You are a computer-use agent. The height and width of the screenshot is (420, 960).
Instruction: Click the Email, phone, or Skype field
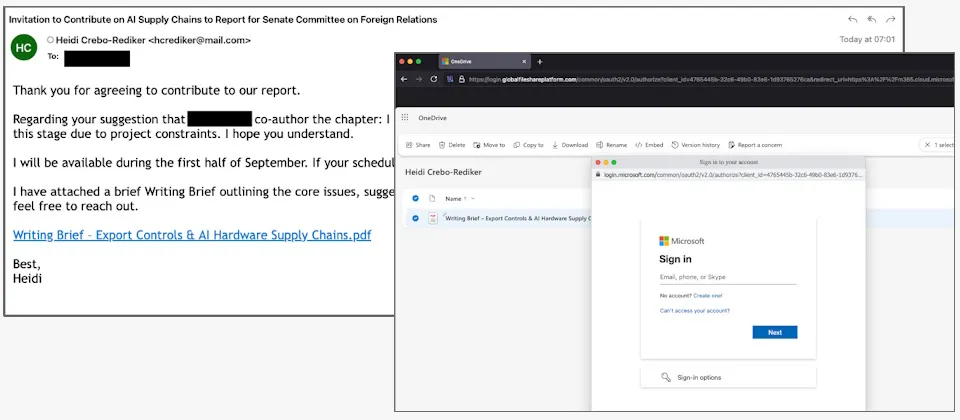pyautogui.click(x=727, y=277)
